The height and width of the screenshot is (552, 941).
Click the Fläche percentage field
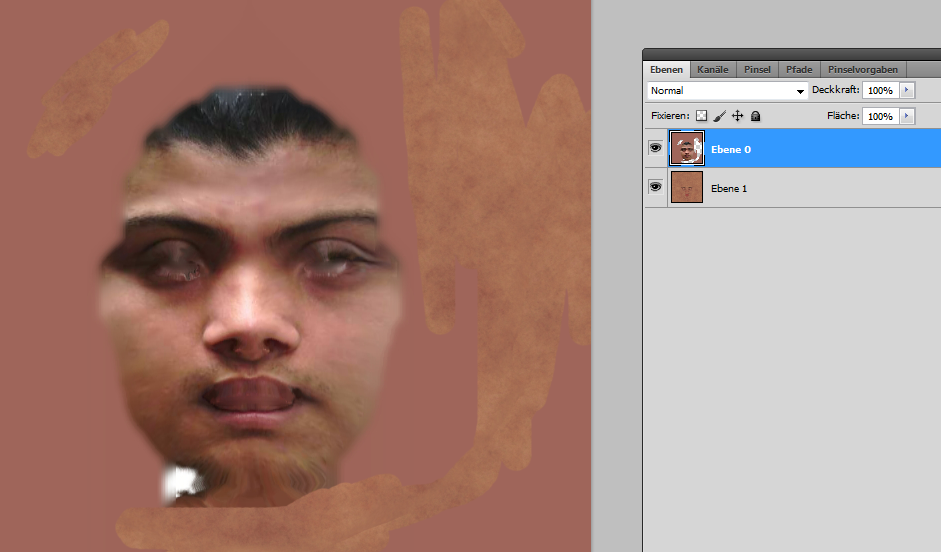tap(880, 116)
